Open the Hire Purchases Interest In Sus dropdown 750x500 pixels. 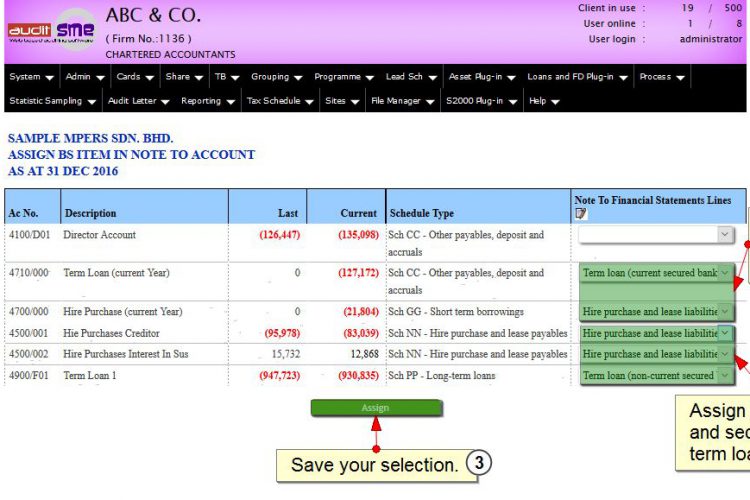point(656,354)
